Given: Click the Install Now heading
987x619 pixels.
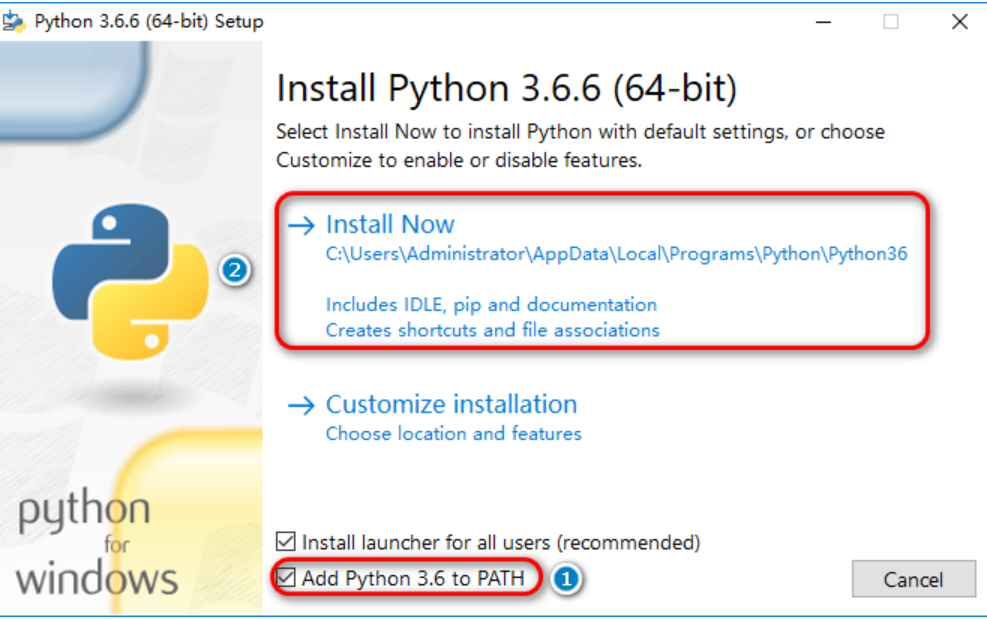Looking at the screenshot, I should pos(390,224).
